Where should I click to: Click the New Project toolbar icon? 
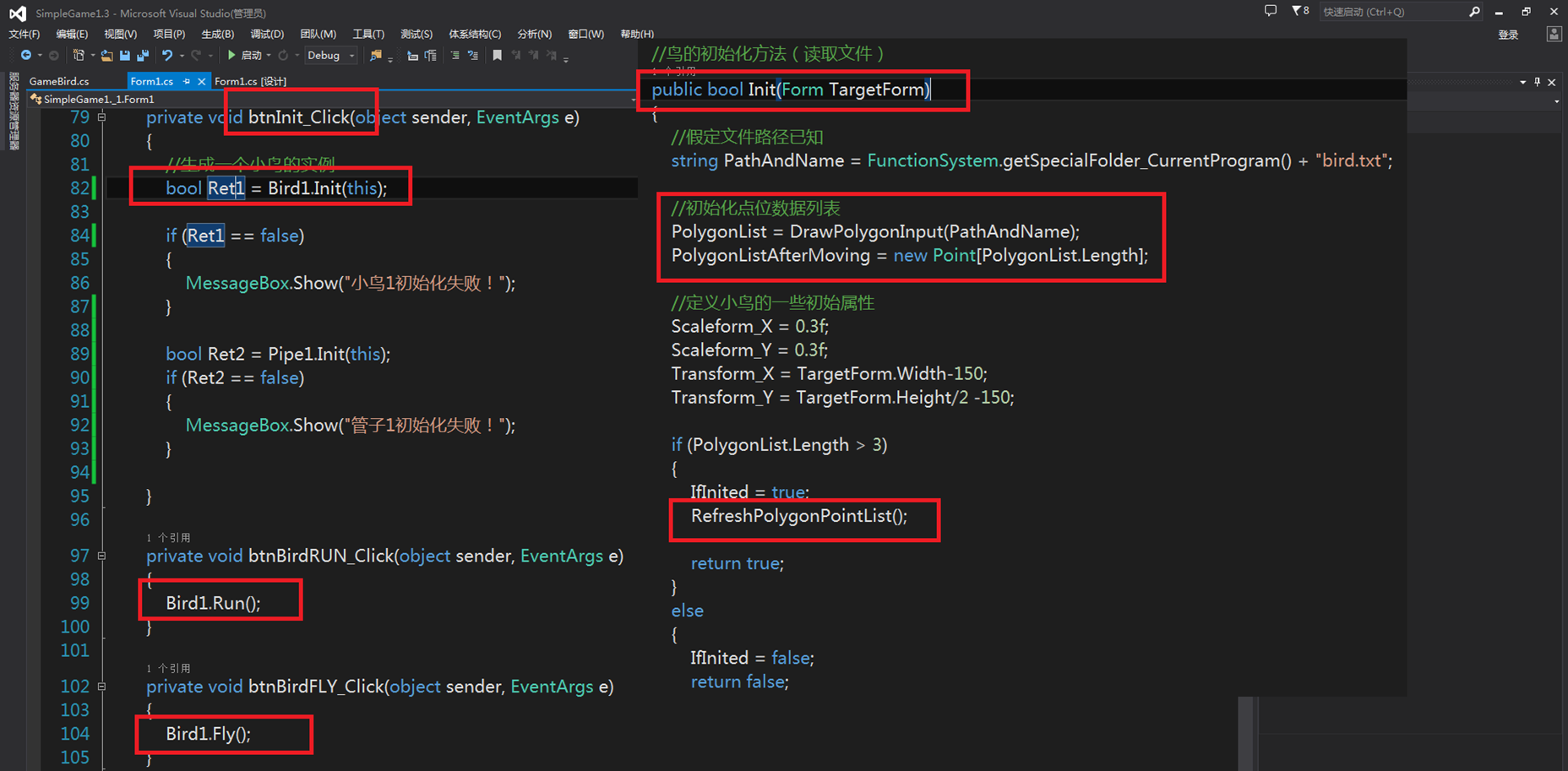[x=79, y=55]
